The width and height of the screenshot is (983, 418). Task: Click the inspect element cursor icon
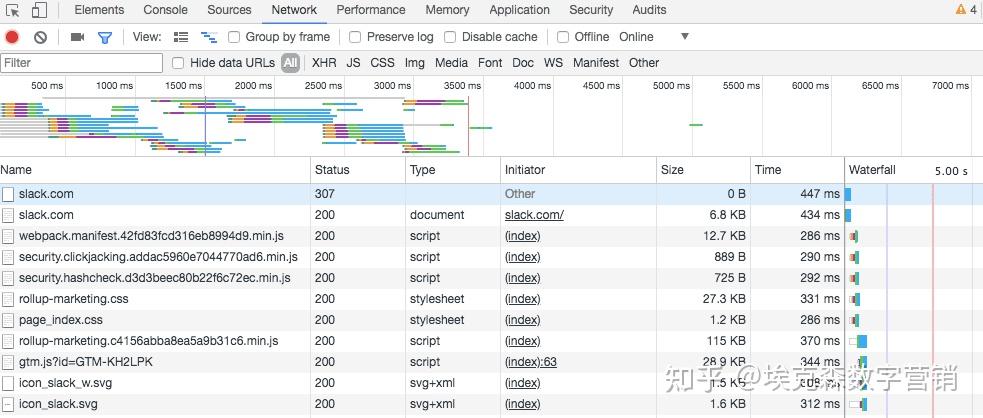pyautogui.click(x=13, y=10)
